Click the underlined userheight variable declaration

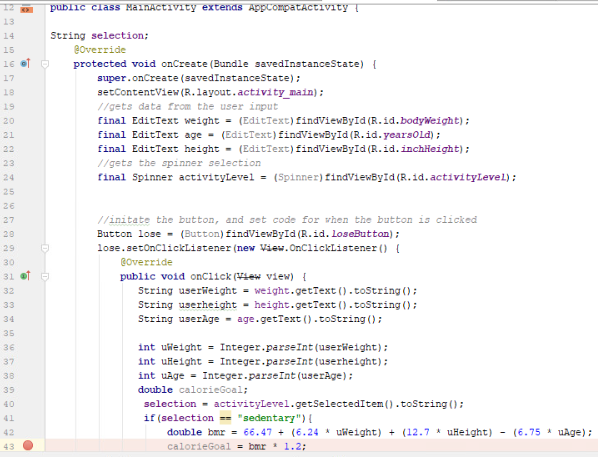(208, 305)
